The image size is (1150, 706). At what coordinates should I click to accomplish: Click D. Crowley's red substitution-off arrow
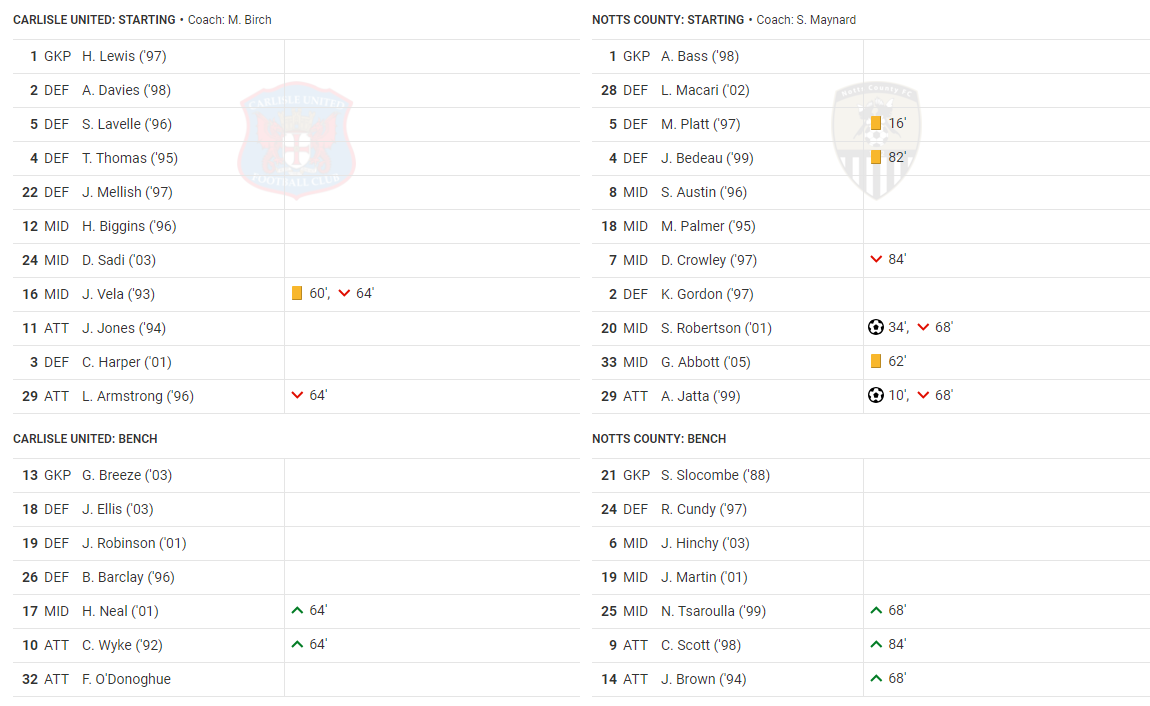coord(876,260)
